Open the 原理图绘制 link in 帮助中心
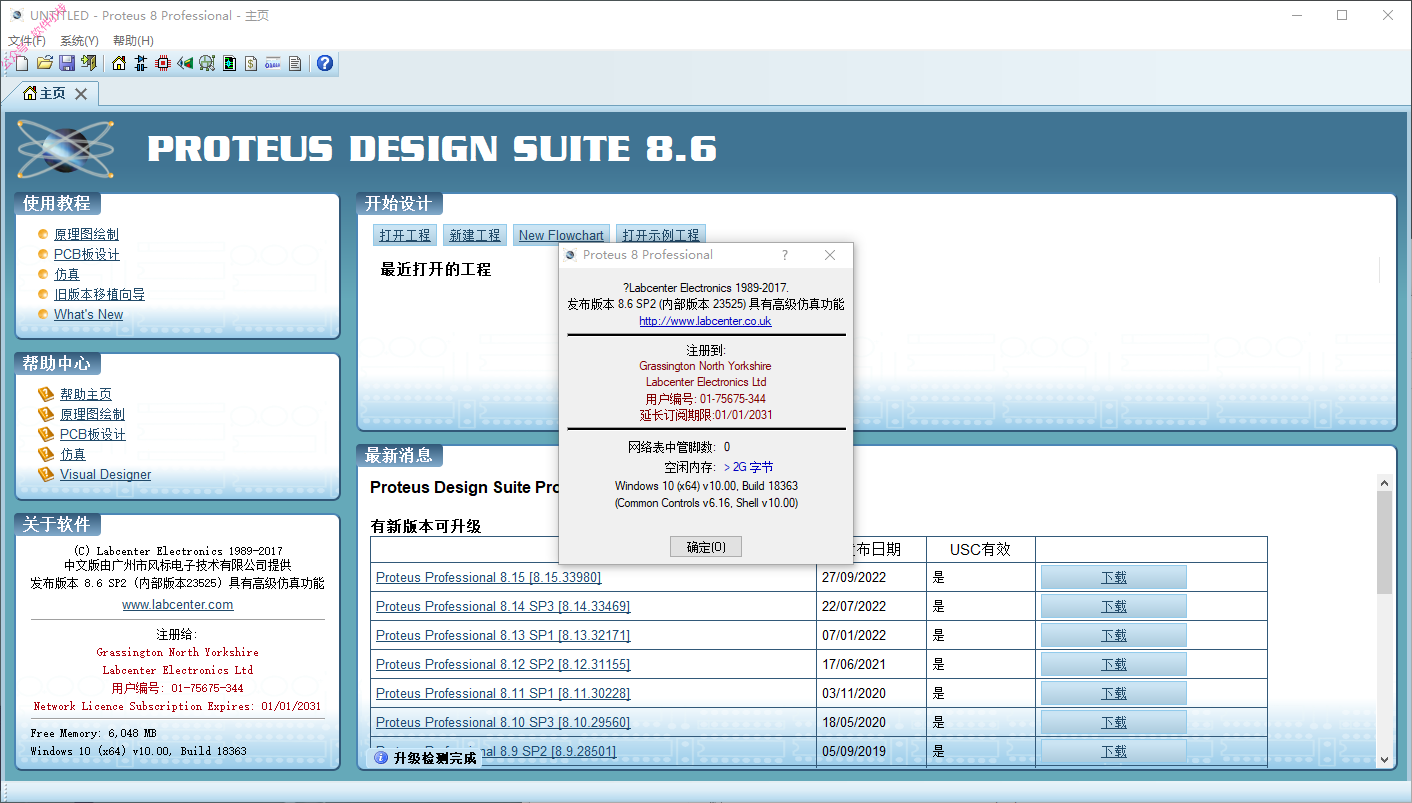Screen dimensions: 1412x803 point(92,414)
